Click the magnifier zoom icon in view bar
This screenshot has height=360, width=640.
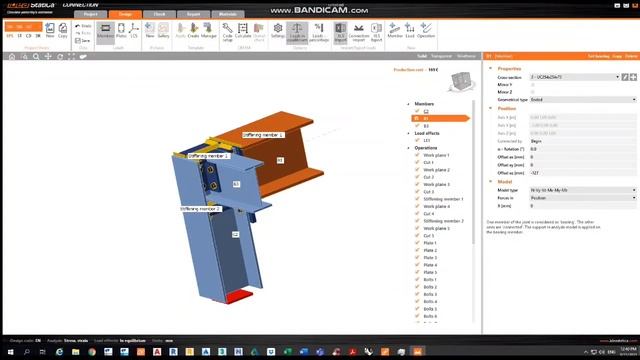pos(36,57)
